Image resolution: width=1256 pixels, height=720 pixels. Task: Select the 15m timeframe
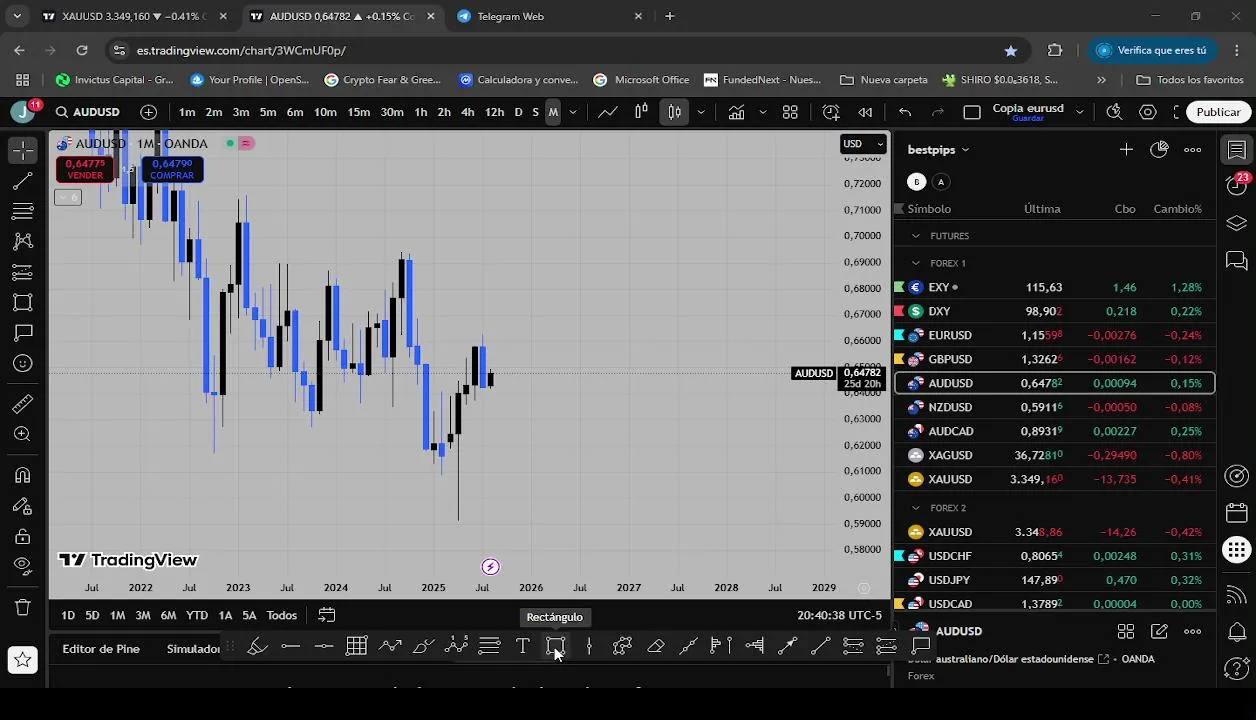click(x=359, y=112)
